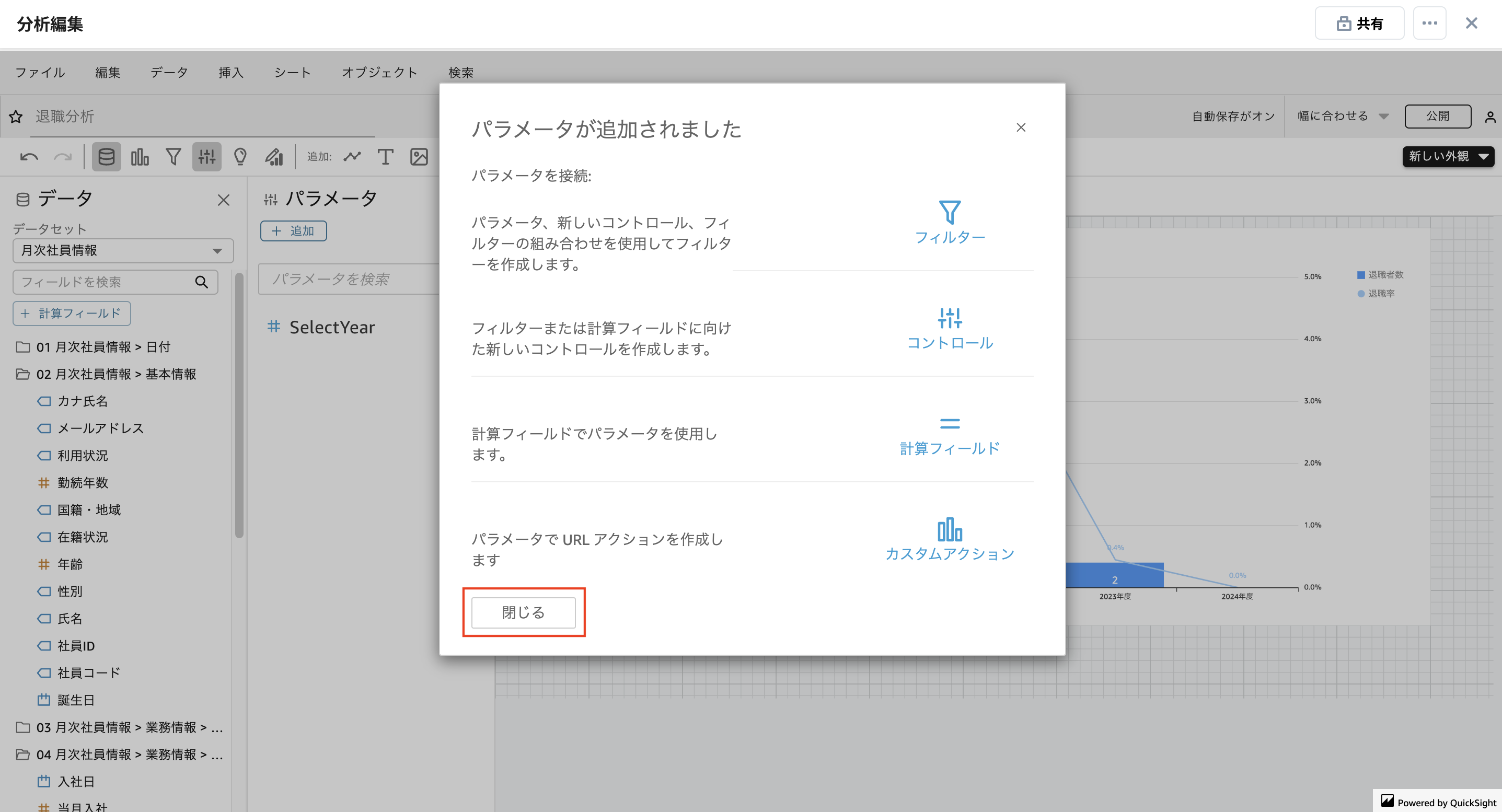Click the undo arrow icon

29,157
